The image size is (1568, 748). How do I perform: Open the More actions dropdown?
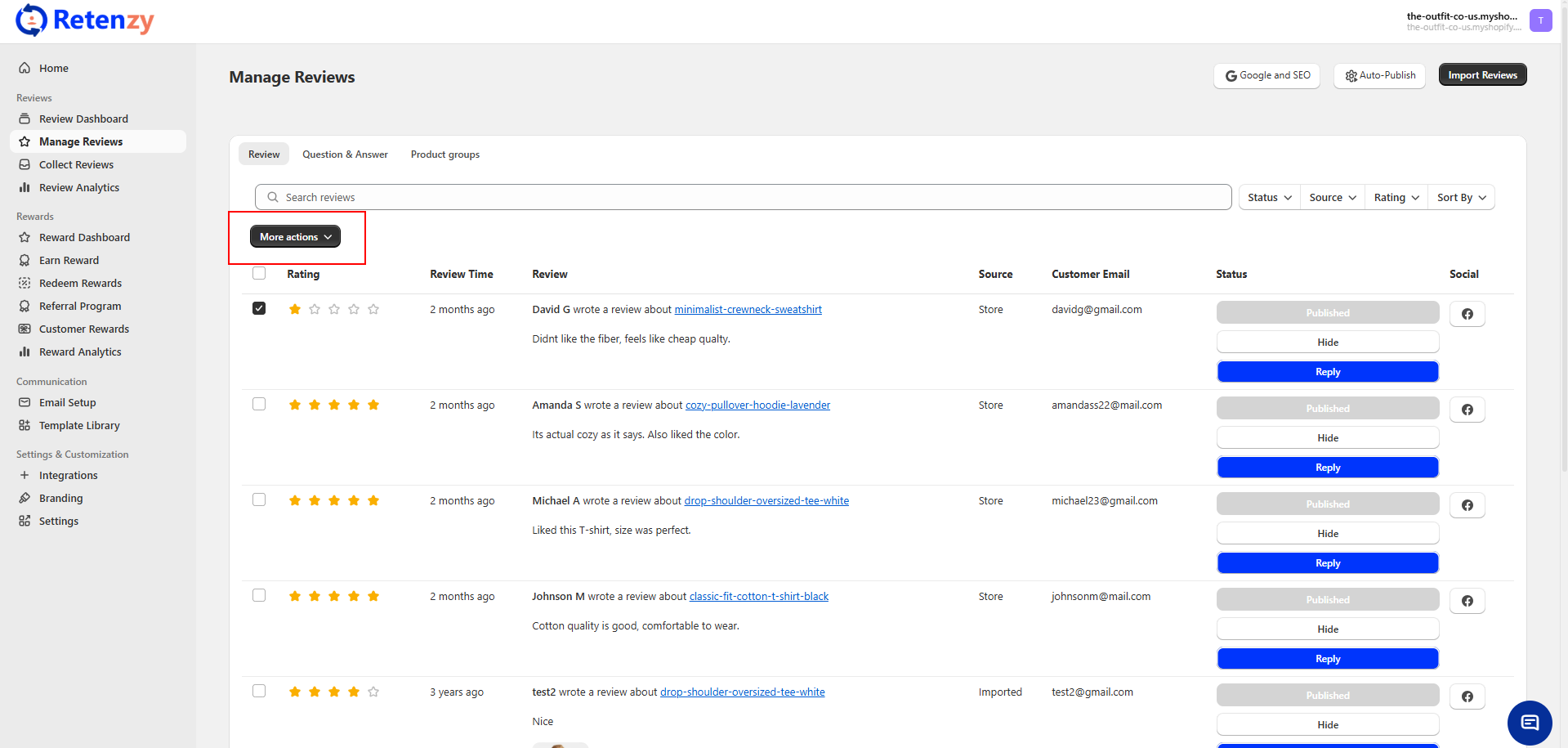(x=295, y=236)
